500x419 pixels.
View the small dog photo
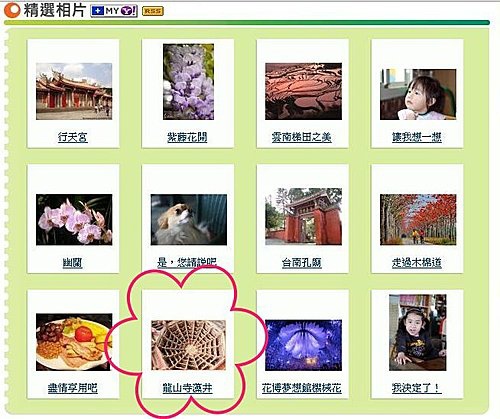(189, 220)
